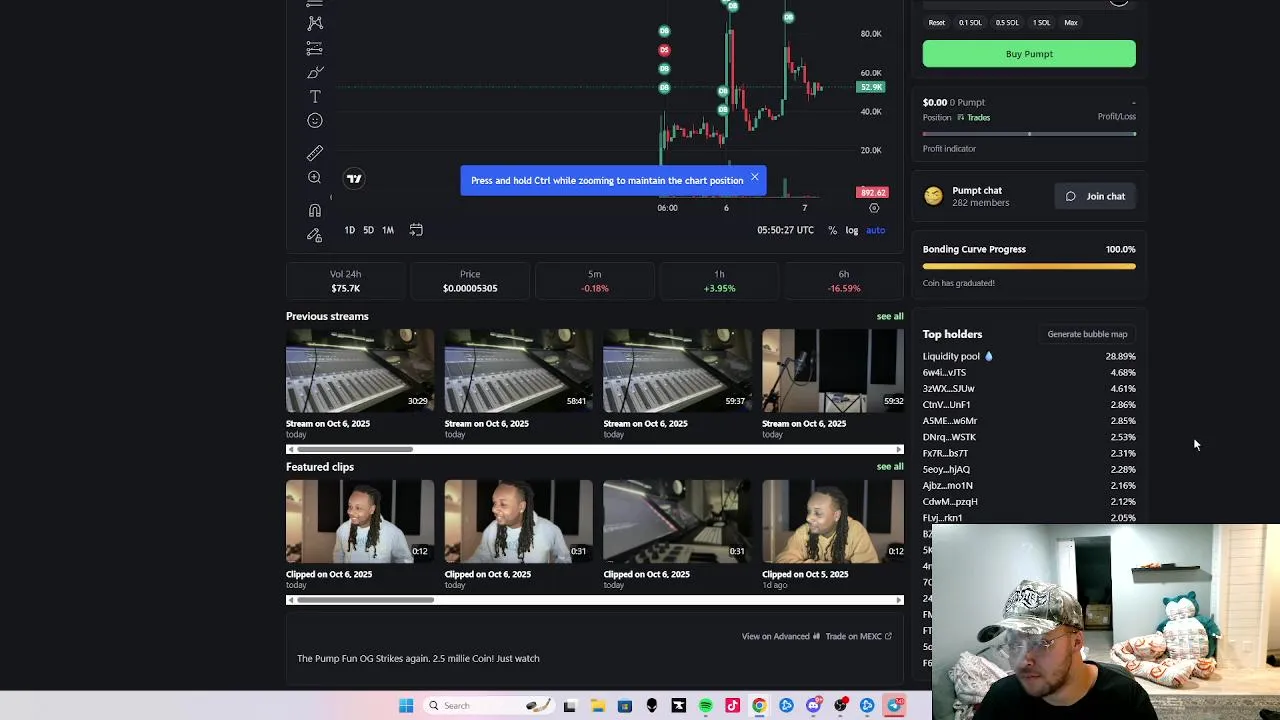Viewport: 1280px width, 720px height.
Task: Open the go-to-date calendar icon
Action: coord(416,230)
